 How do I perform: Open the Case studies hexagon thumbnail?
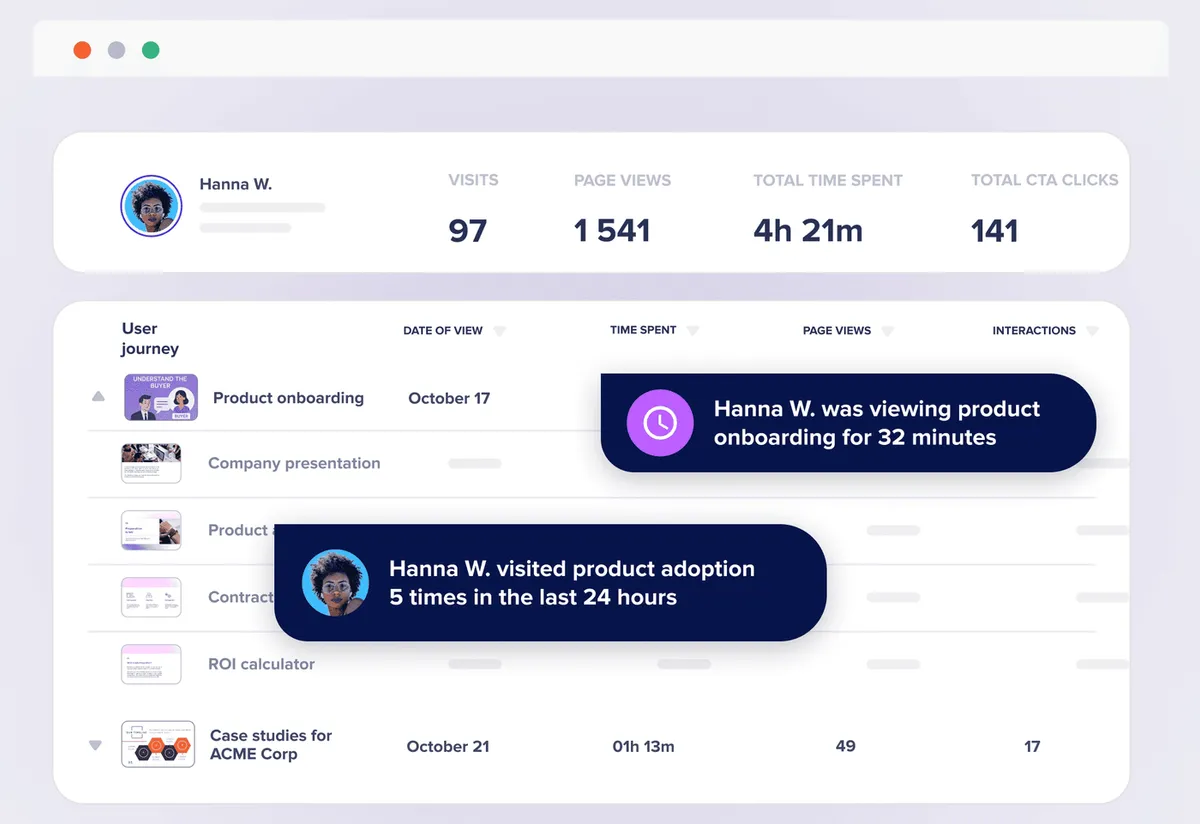click(157, 744)
